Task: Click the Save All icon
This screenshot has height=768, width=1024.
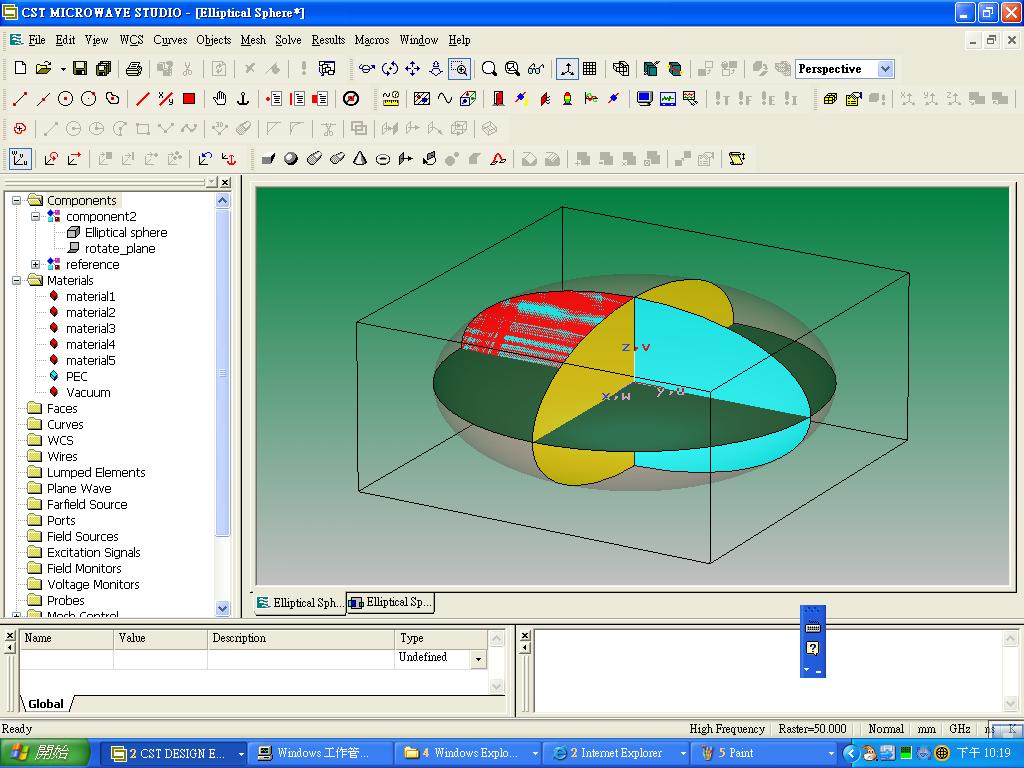Action: [x=103, y=68]
